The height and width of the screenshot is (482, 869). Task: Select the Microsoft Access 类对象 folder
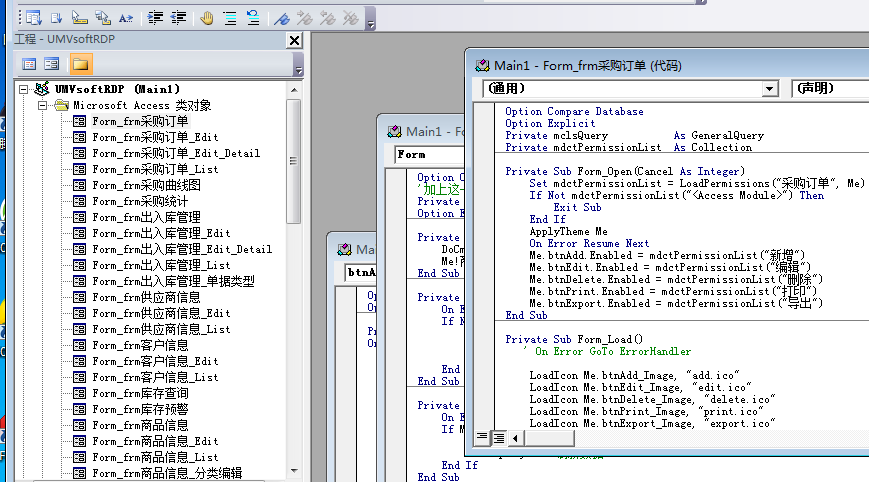point(142,105)
